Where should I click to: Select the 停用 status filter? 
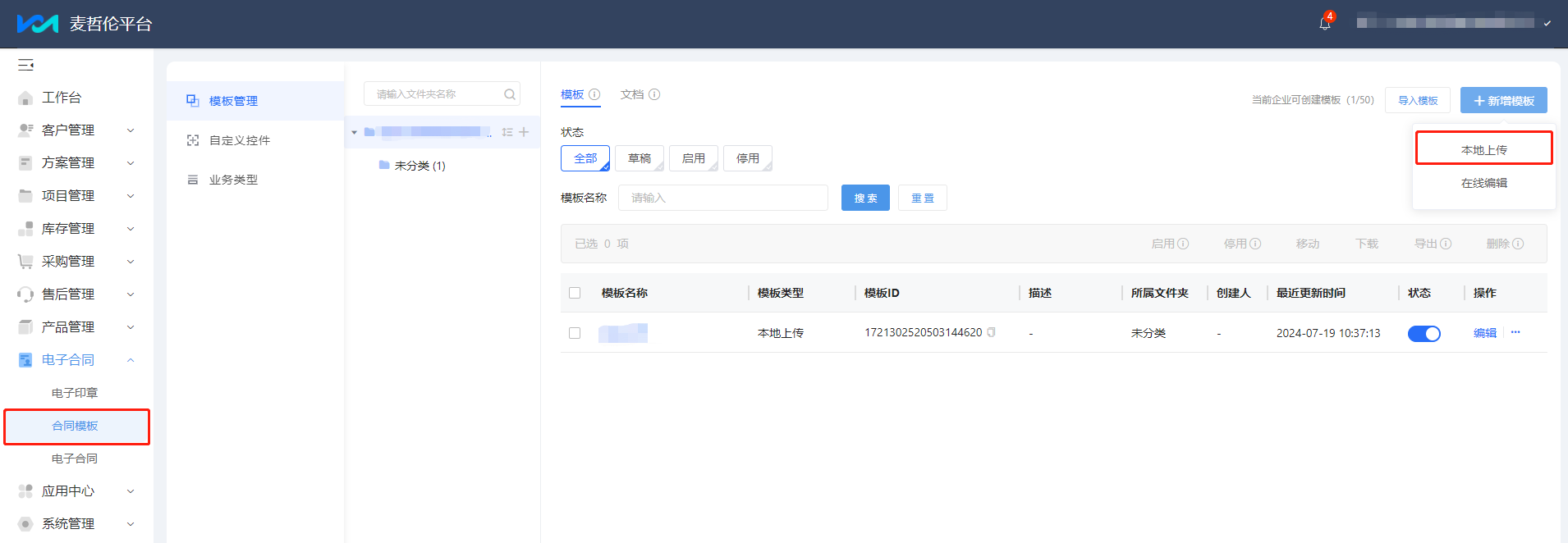(x=748, y=158)
